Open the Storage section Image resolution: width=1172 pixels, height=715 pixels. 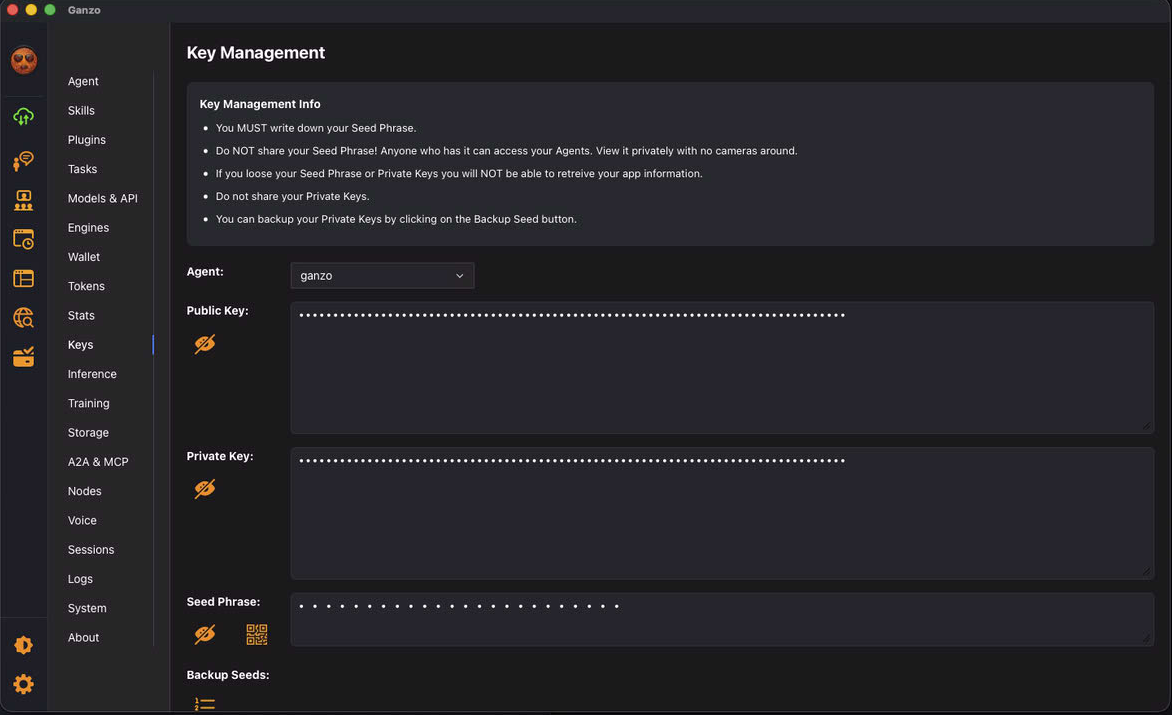(88, 433)
